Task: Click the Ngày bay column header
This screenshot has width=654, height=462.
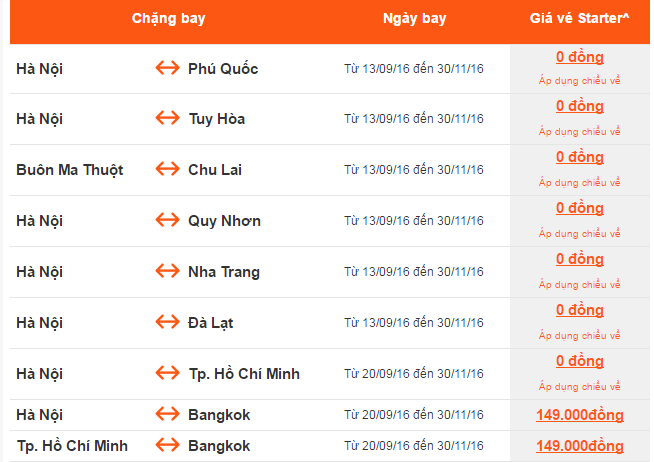Action: click(x=414, y=19)
